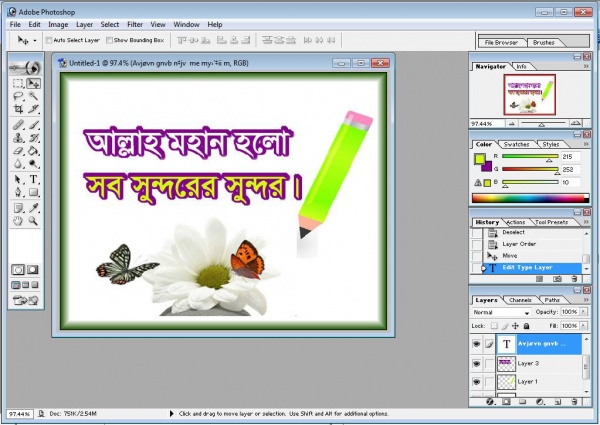
Task: Open the Filter menu
Action: [x=135, y=24]
